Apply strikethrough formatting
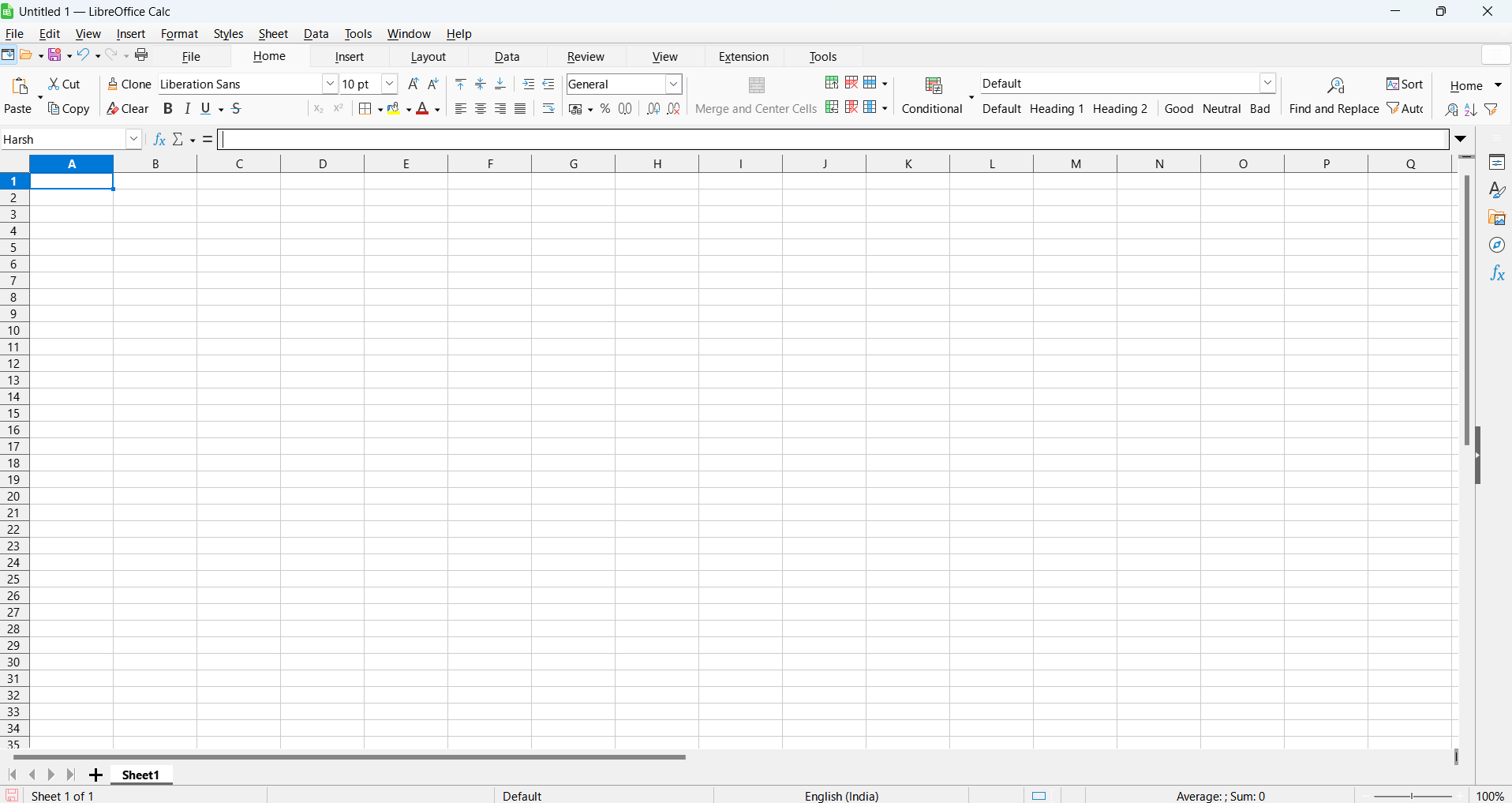Viewport: 1512px width, 803px height. coord(236,108)
